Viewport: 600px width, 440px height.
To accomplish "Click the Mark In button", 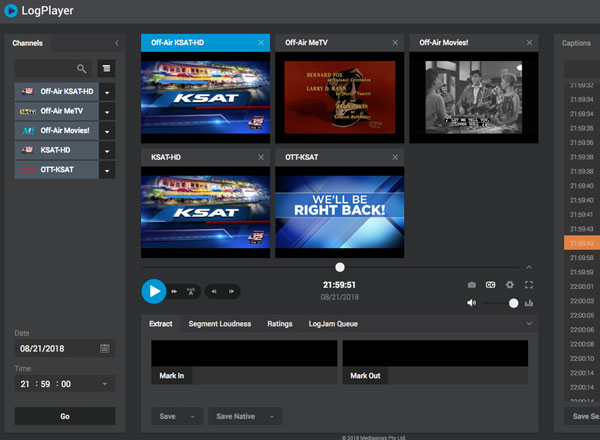I will [x=171, y=377].
